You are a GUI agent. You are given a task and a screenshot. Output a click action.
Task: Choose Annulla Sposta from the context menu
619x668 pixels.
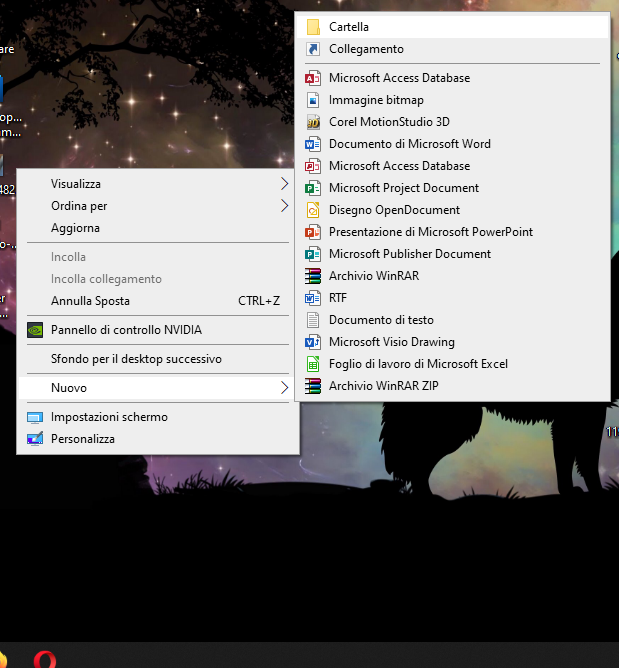pos(91,301)
